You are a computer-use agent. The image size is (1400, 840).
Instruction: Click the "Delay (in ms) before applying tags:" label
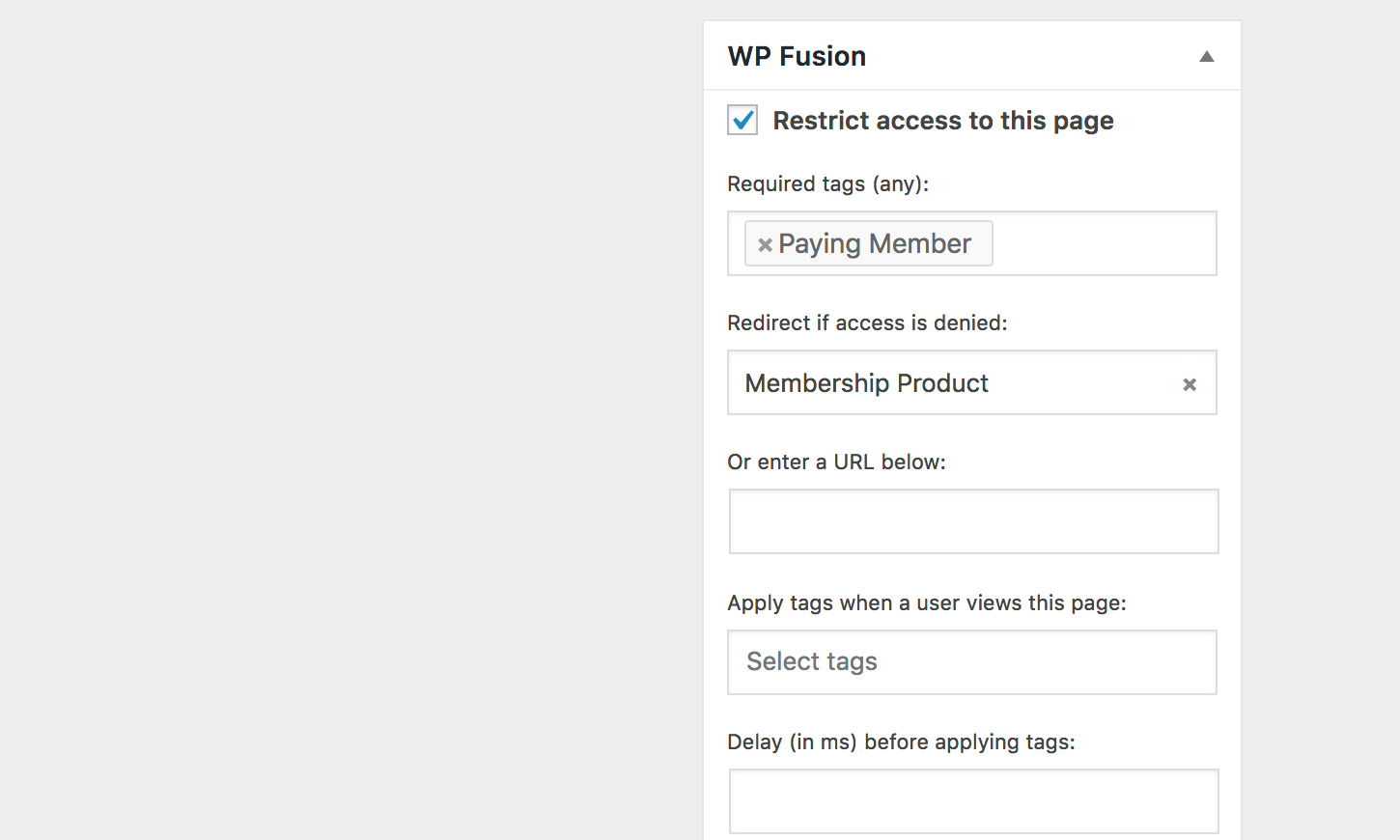[901, 742]
